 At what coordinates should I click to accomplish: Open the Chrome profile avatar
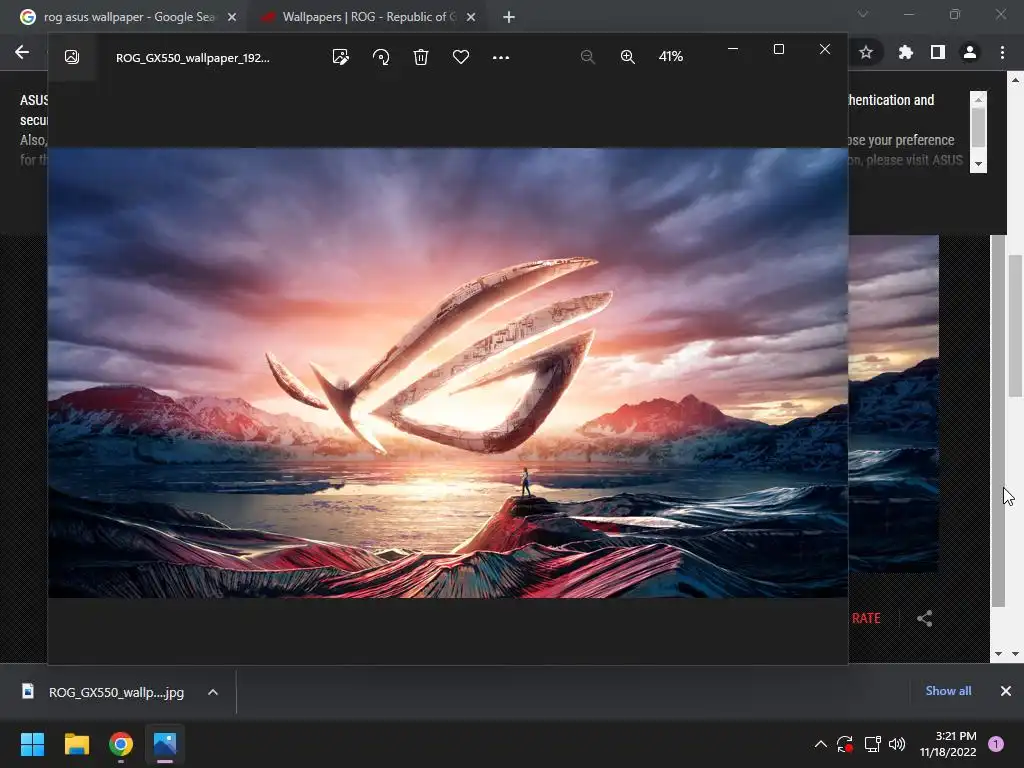(x=970, y=52)
